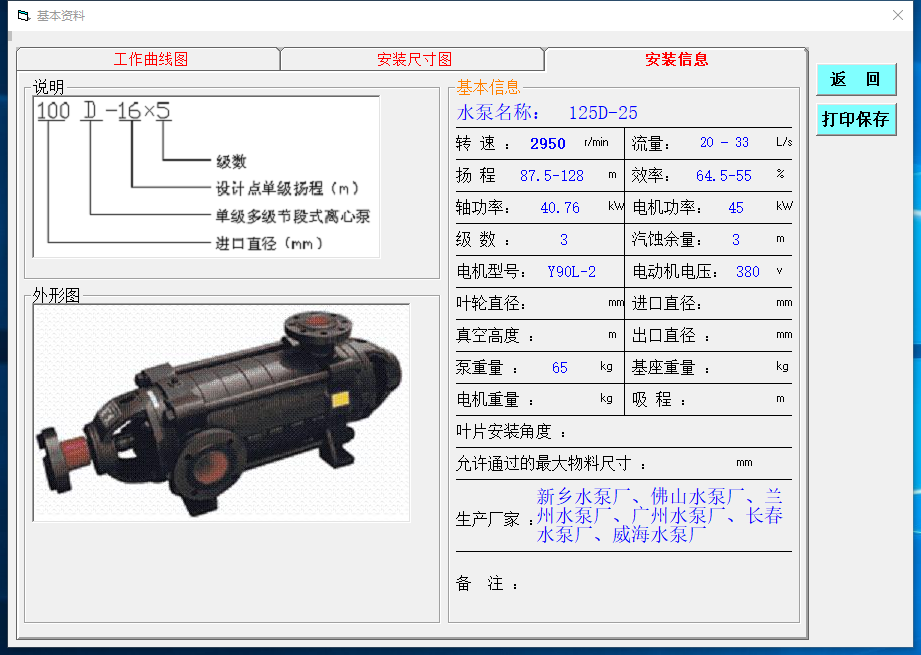Click the 说明 group heading
Screen dimensions: 921x655
pyautogui.click(x=48, y=88)
